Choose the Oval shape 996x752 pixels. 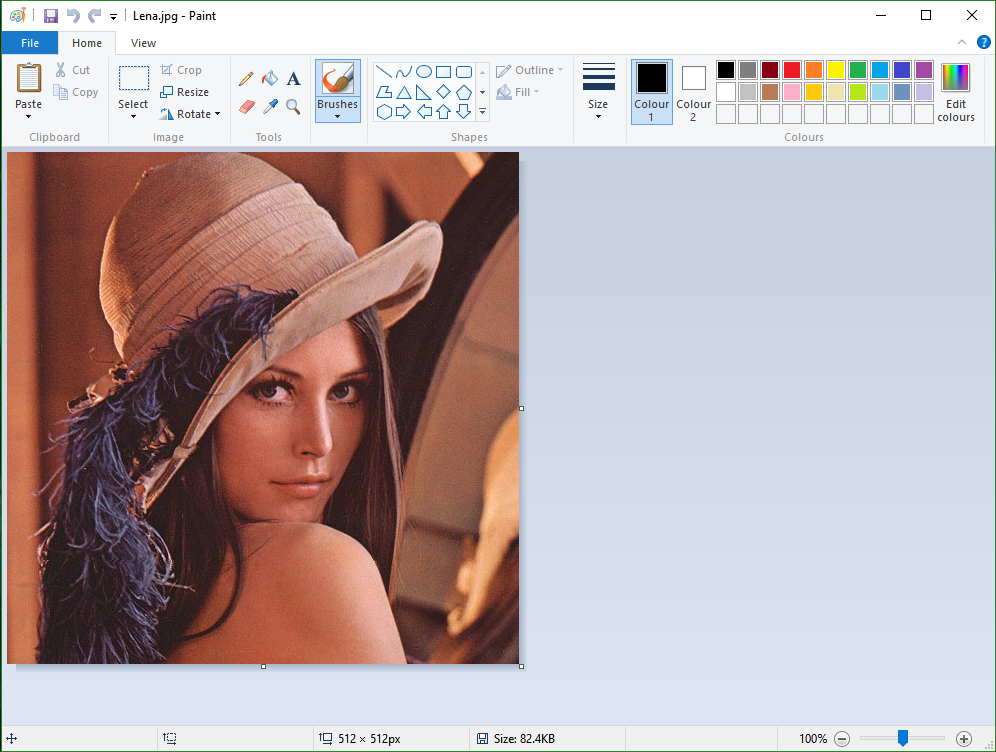tap(424, 72)
